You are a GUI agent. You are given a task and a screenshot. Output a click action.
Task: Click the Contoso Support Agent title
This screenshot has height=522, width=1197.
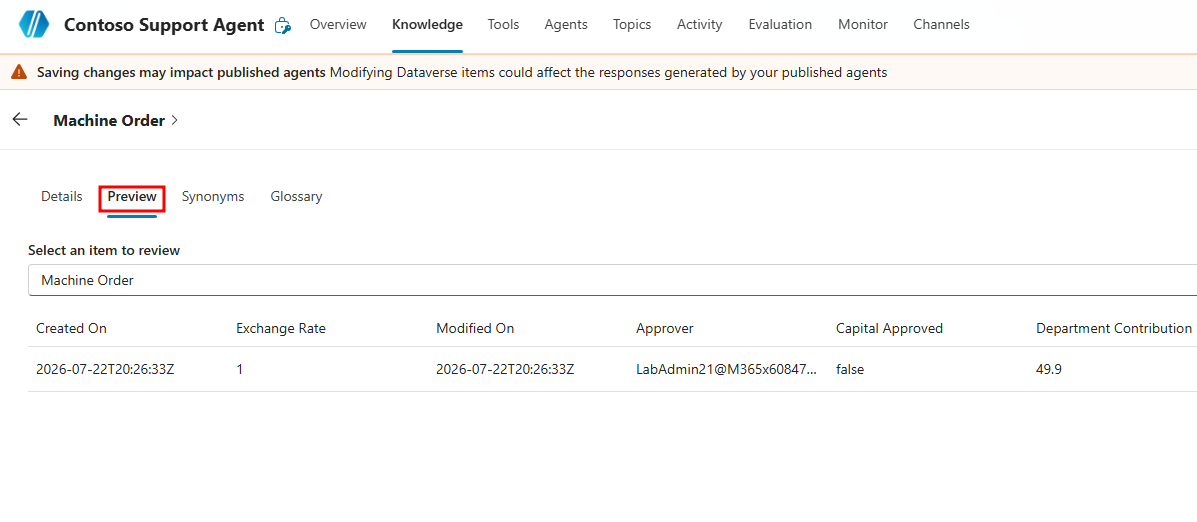(x=164, y=25)
